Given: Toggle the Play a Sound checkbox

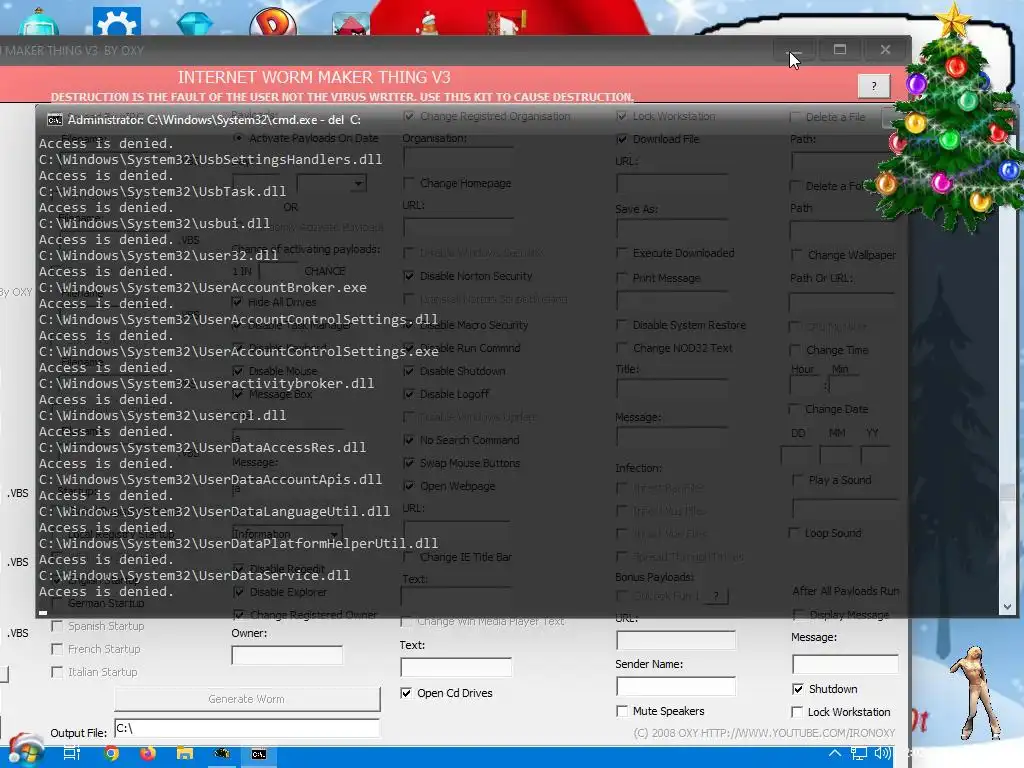Looking at the screenshot, I should point(797,480).
